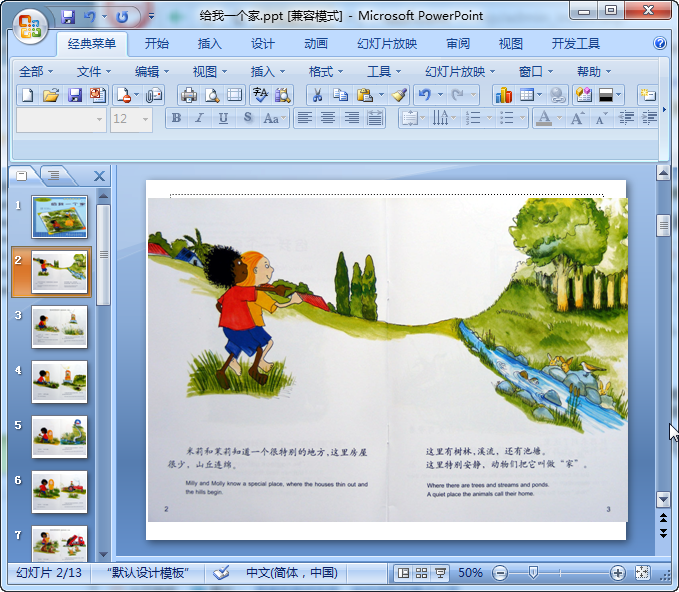Click the New document icon

click(28, 95)
